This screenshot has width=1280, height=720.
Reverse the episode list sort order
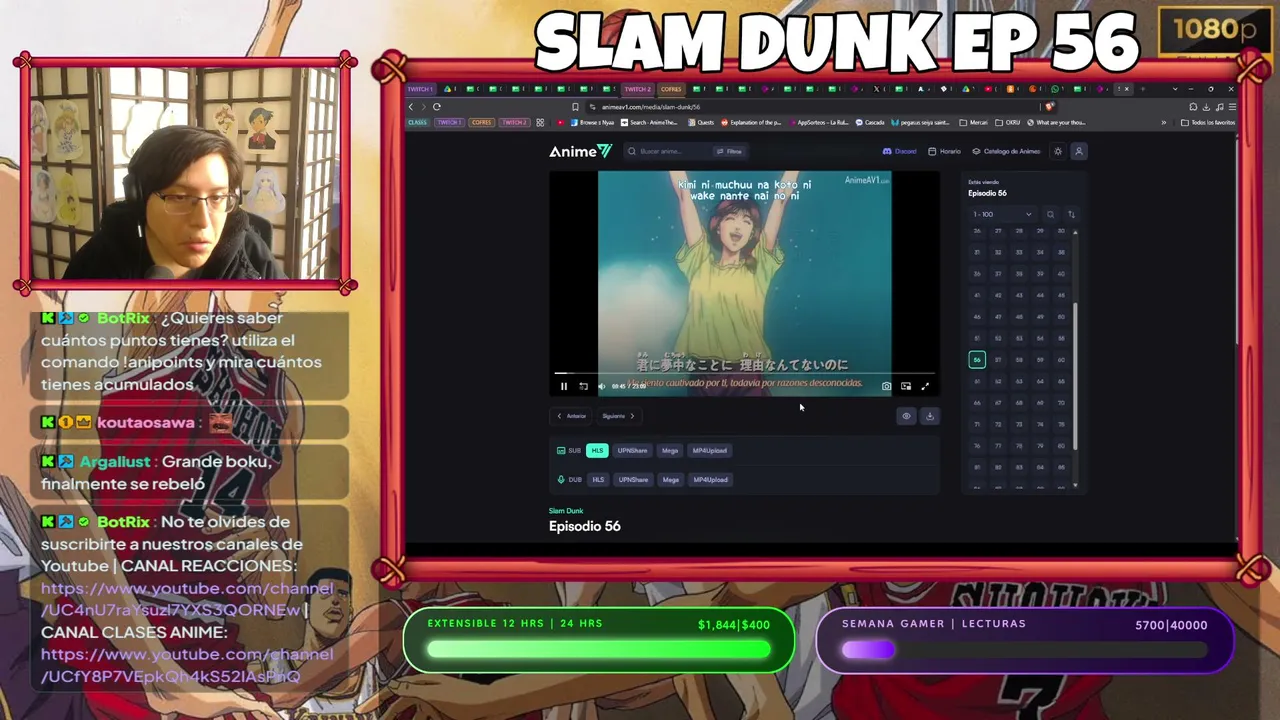1071,214
